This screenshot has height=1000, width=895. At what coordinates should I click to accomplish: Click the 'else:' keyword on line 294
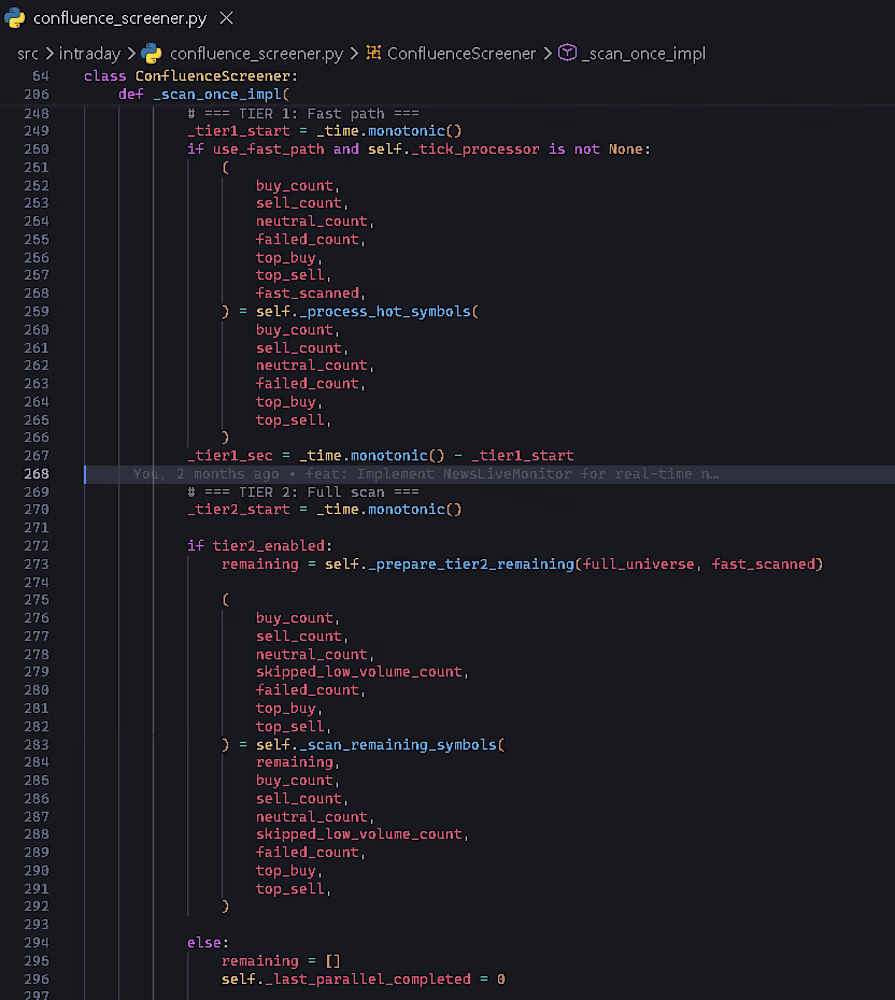(208, 943)
